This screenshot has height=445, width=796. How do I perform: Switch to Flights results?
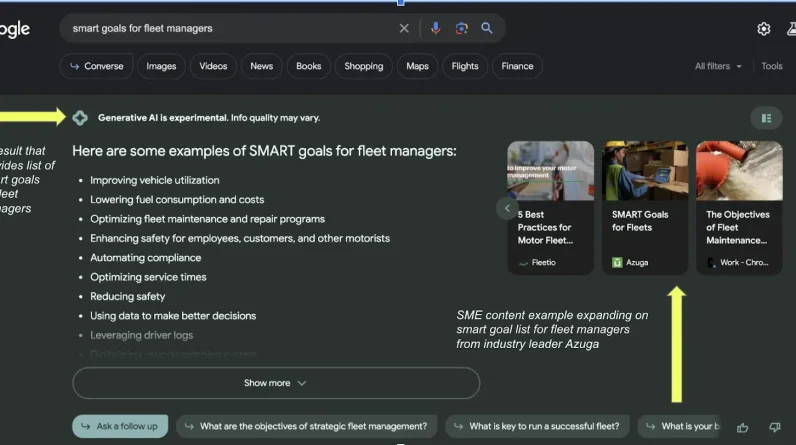(x=465, y=66)
